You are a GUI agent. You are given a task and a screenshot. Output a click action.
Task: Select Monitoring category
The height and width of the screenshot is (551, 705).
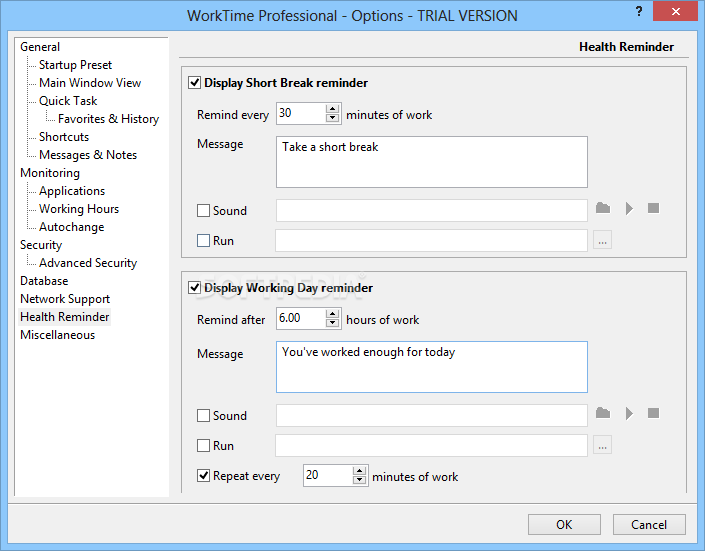50,173
